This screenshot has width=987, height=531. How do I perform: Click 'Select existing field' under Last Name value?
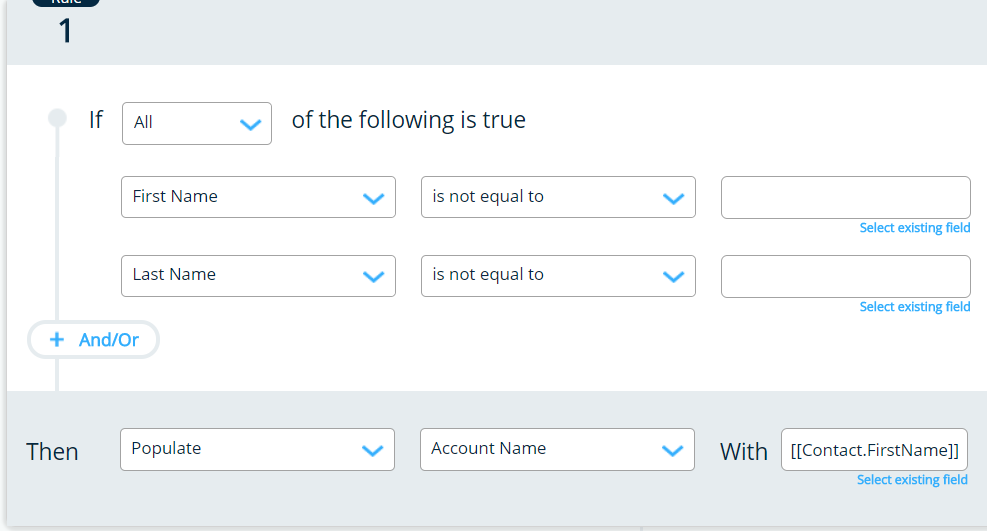tap(914, 307)
